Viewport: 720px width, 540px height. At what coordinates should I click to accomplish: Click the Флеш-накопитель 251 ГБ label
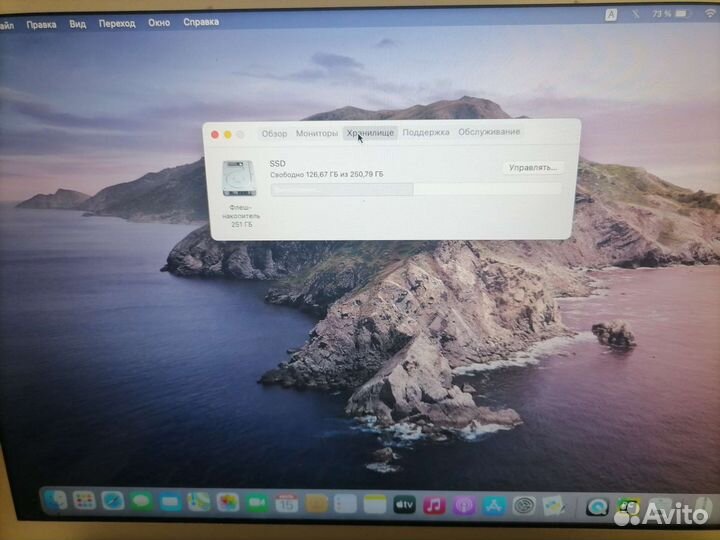pos(241,216)
